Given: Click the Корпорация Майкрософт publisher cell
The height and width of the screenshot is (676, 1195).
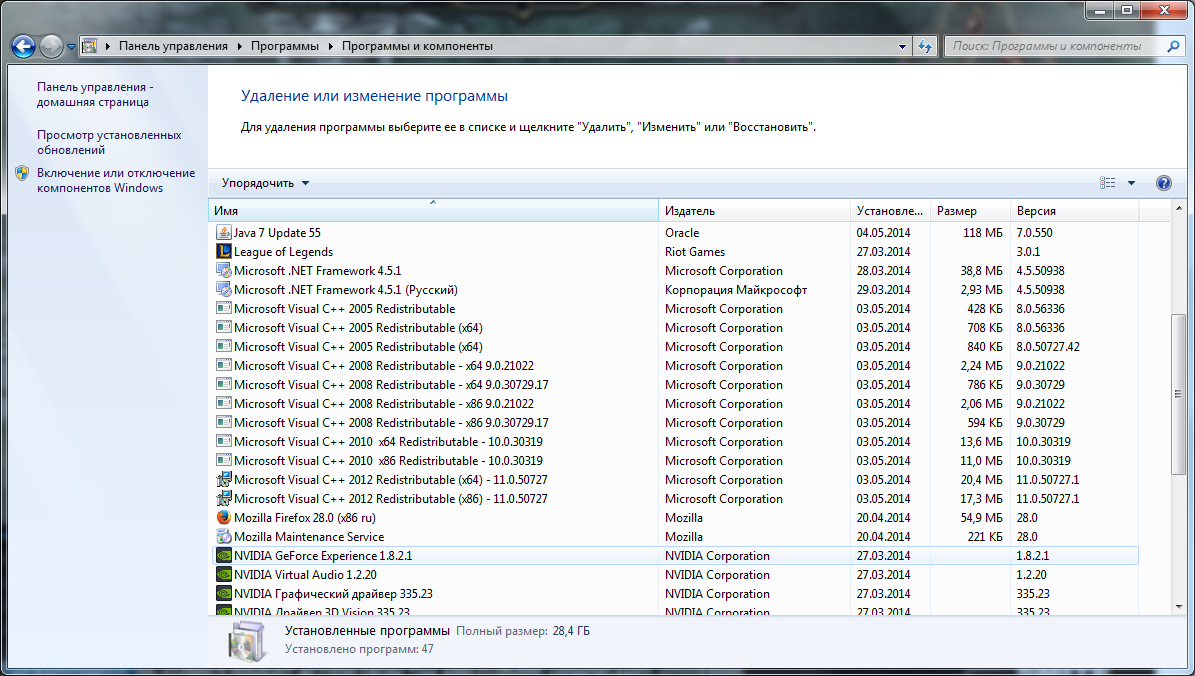Looking at the screenshot, I should pyautogui.click(x=735, y=290).
